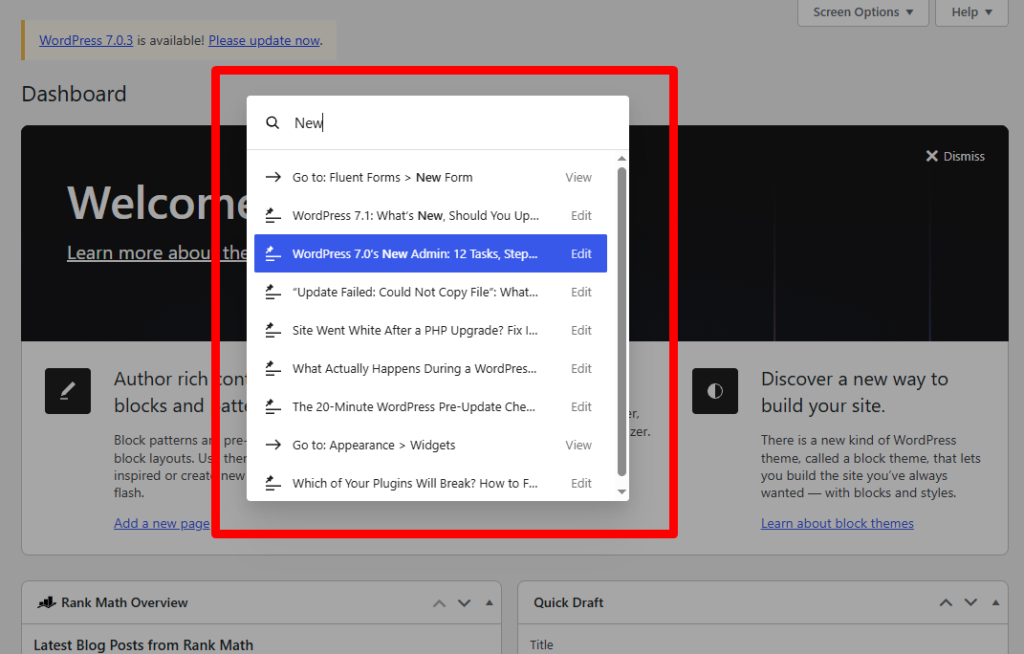Click post icon beside 20-Minute Pre-Update result

(x=273, y=407)
